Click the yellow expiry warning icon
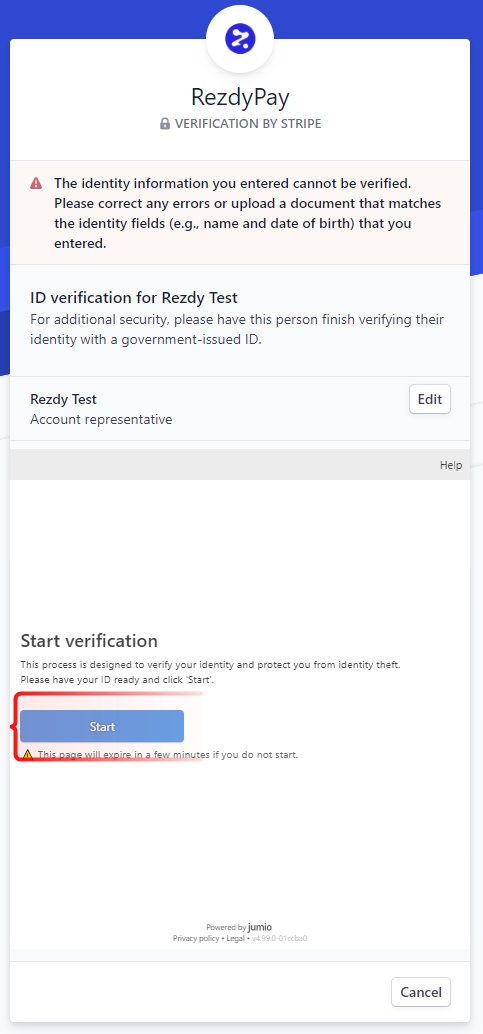This screenshot has width=483, height=1034. pos(27,754)
